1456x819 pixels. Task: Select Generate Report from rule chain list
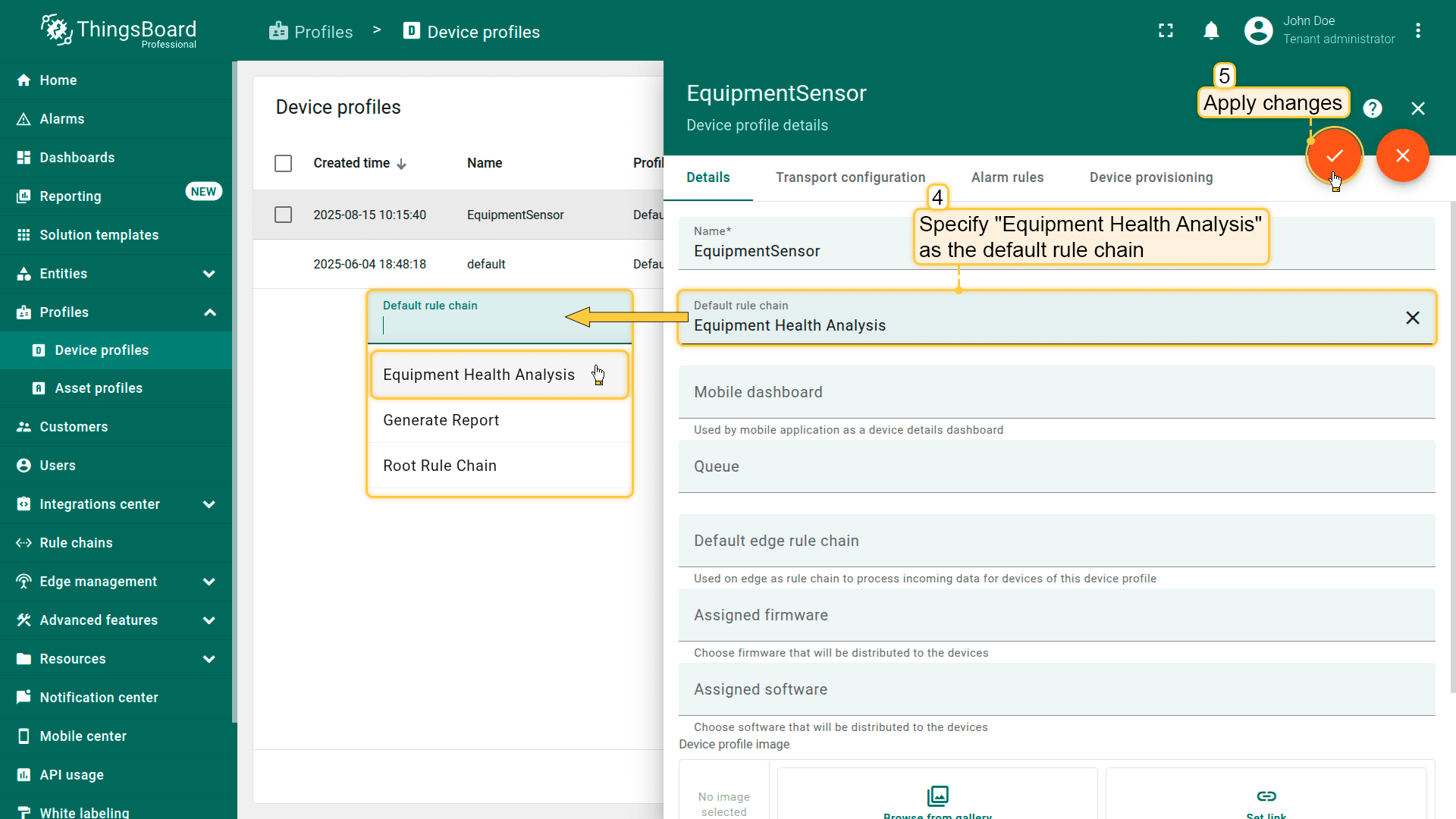tap(441, 420)
